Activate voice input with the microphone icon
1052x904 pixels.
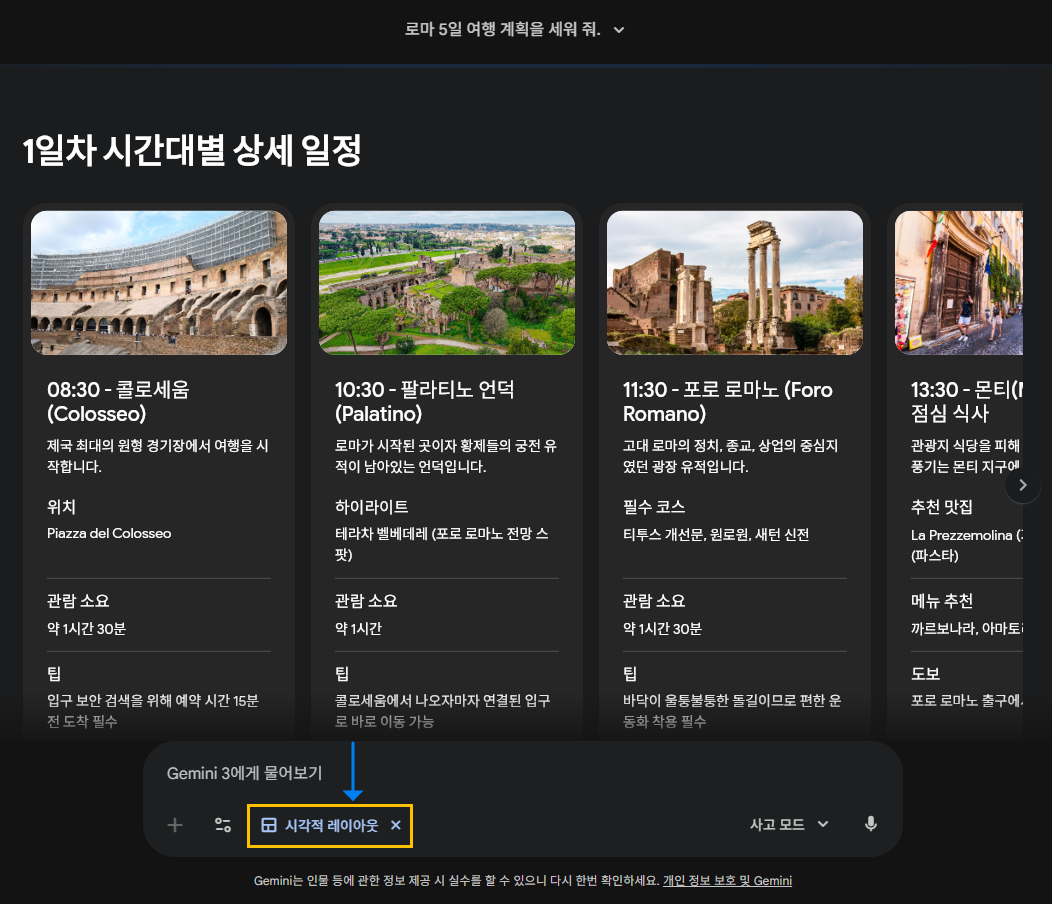[x=870, y=824]
